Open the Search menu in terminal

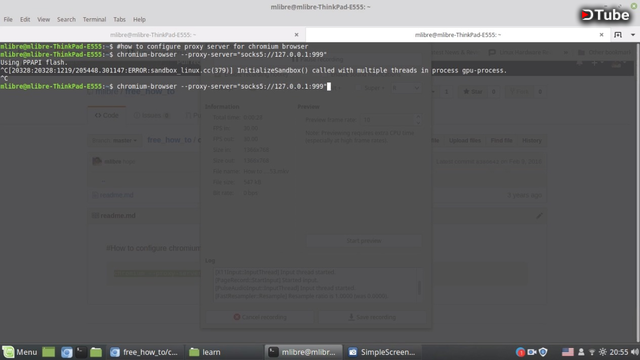(x=66, y=19)
